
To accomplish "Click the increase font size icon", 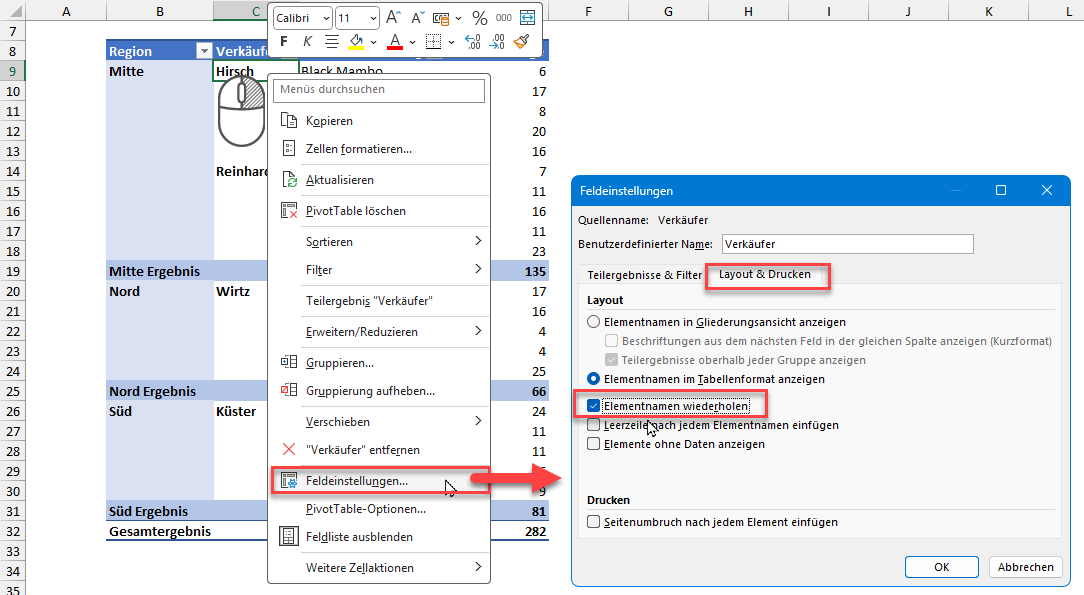I will coord(393,18).
